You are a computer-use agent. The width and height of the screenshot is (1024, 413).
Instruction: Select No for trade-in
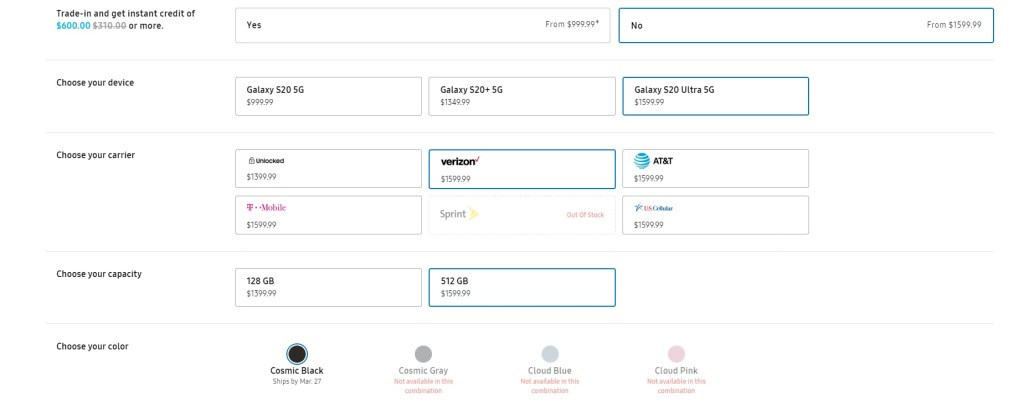806,25
